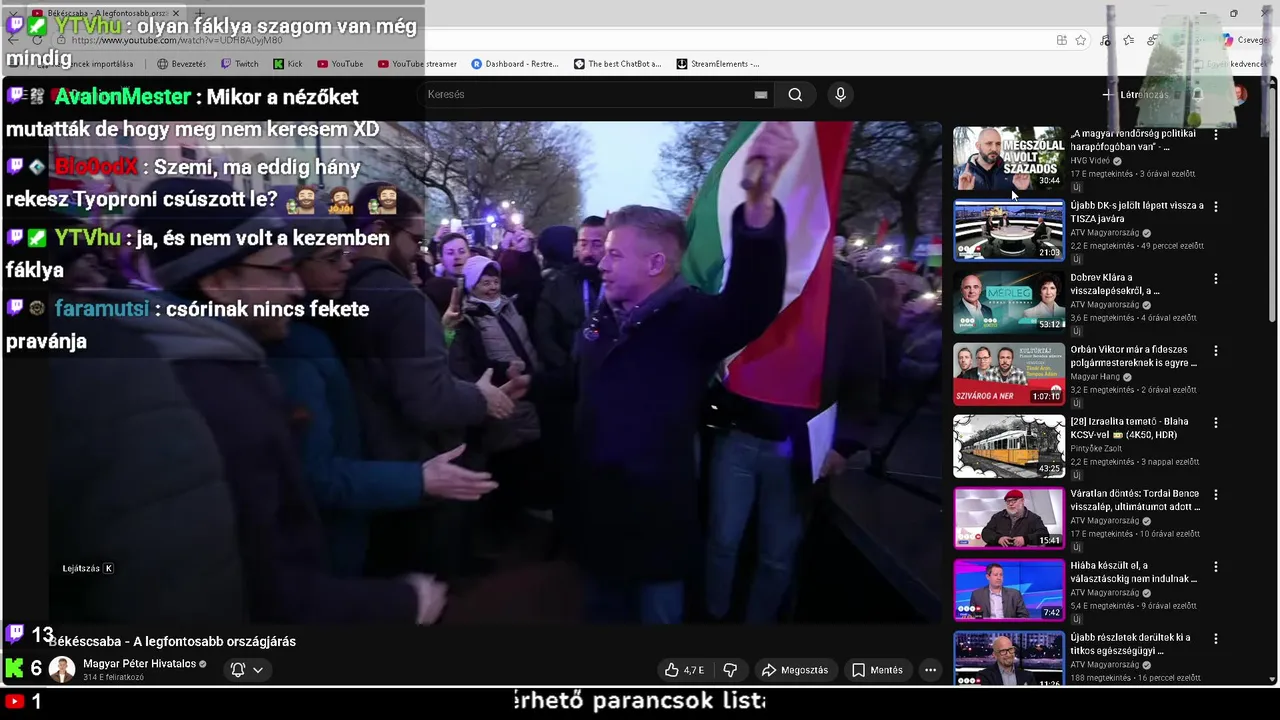Open options for 'Hiába készült el' video
Image resolution: width=1280 pixels, height=720 pixels.
(x=1215, y=566)
